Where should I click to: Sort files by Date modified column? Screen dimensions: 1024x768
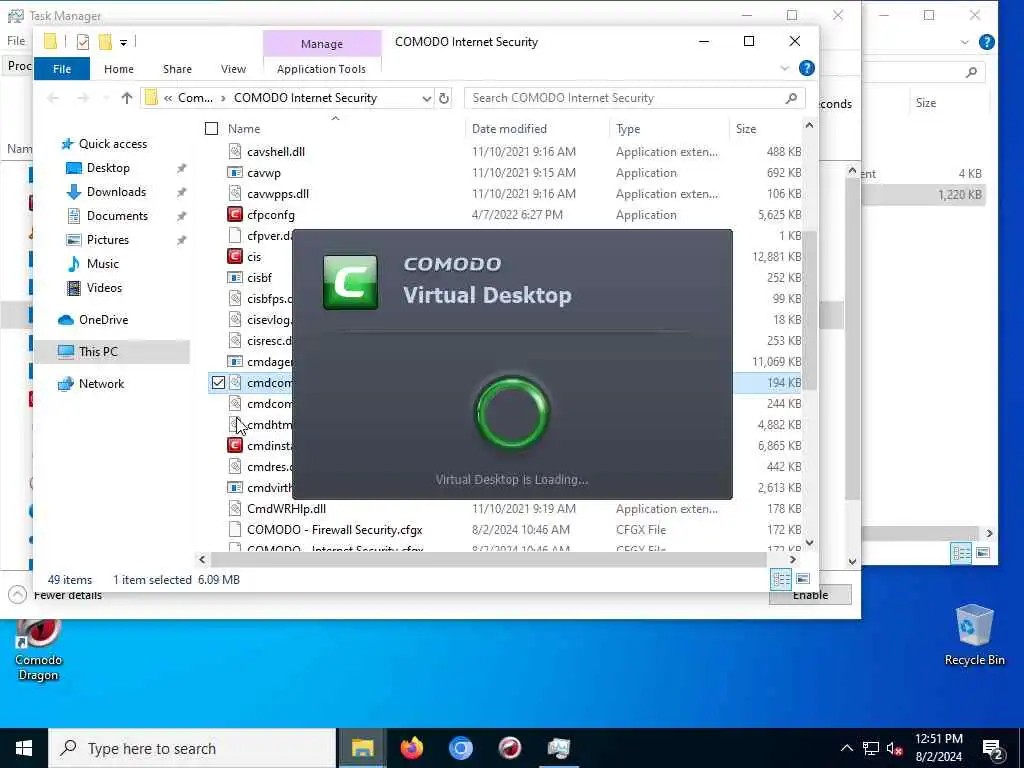[x=509, y=129]
